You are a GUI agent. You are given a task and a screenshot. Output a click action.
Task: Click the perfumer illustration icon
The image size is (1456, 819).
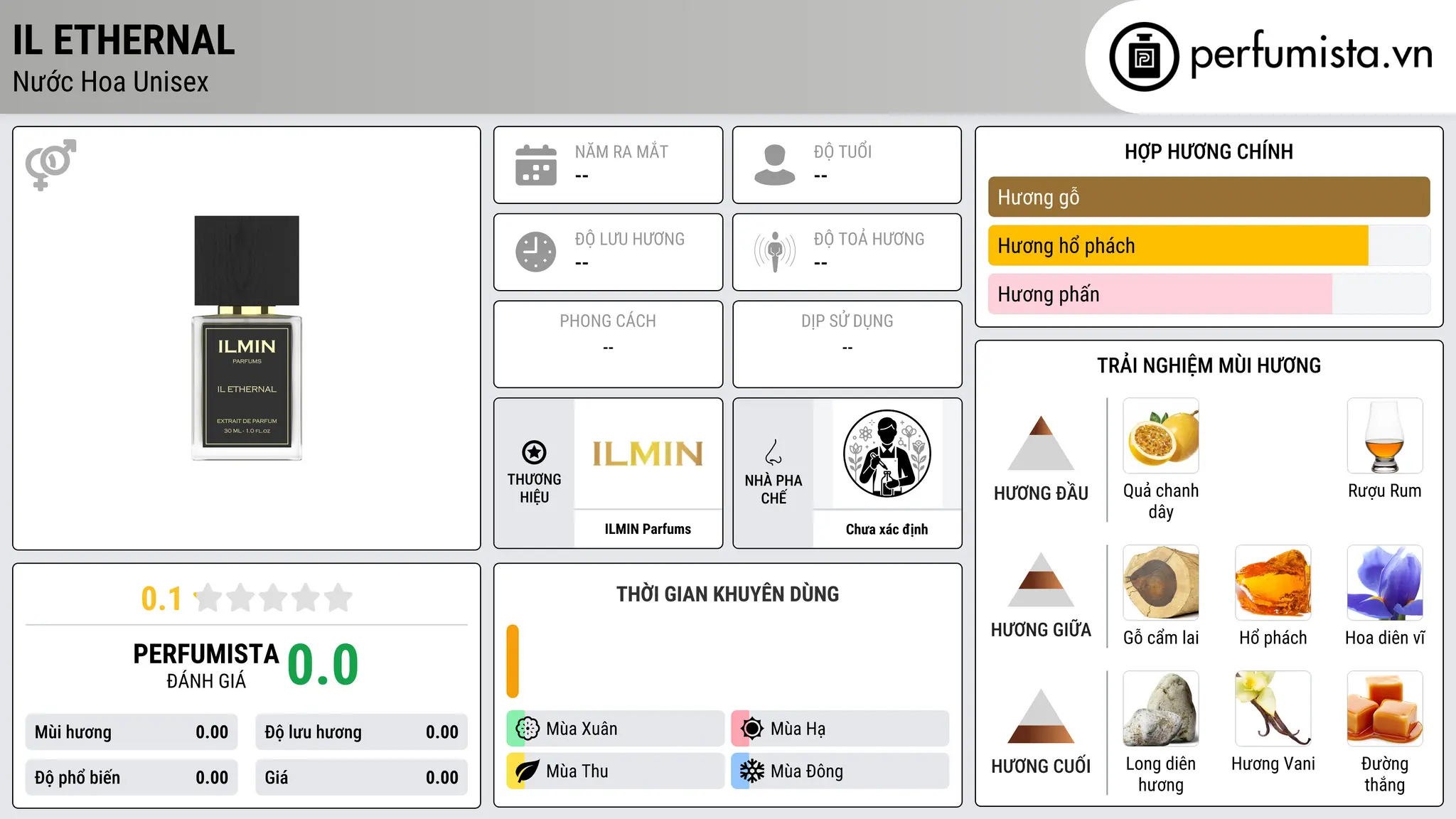[887, 454]
